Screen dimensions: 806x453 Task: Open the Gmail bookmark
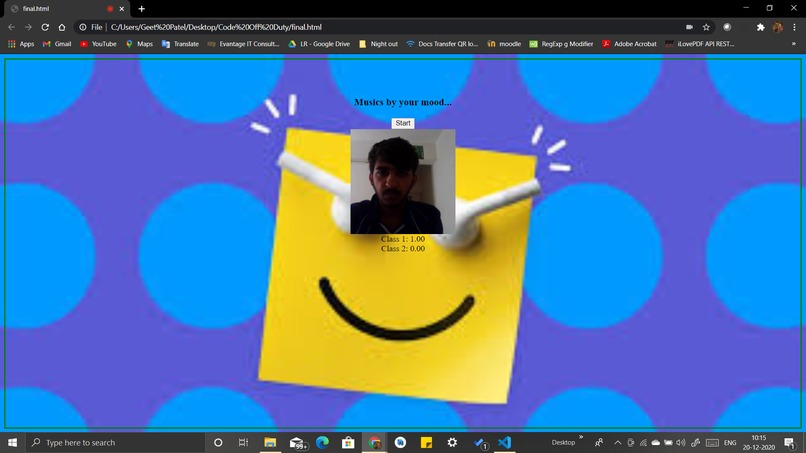click(57, 44)
